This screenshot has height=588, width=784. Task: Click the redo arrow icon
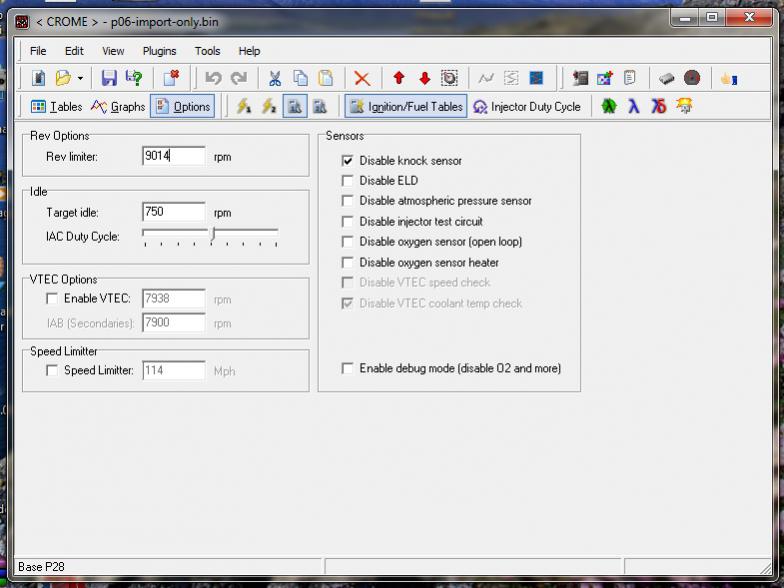pyautogui.click(x=238, y=78)
